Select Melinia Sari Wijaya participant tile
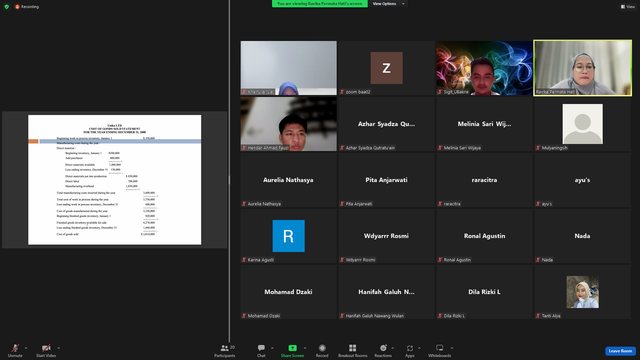Screen dimensions: 640x360 (484, 124)
